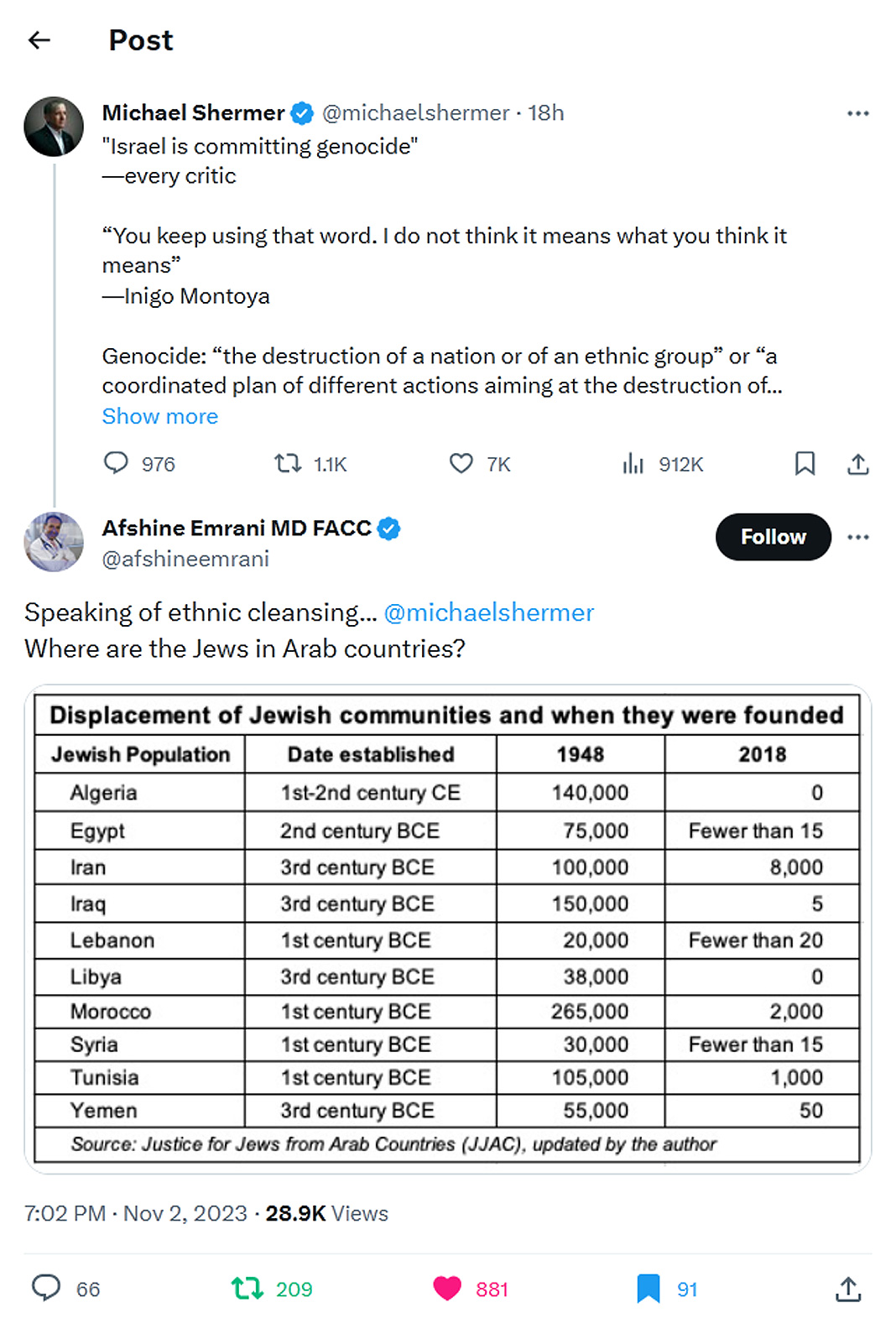
Task: Follow Afshine Emrani MD FACC
Action: (x=773, y=537)
